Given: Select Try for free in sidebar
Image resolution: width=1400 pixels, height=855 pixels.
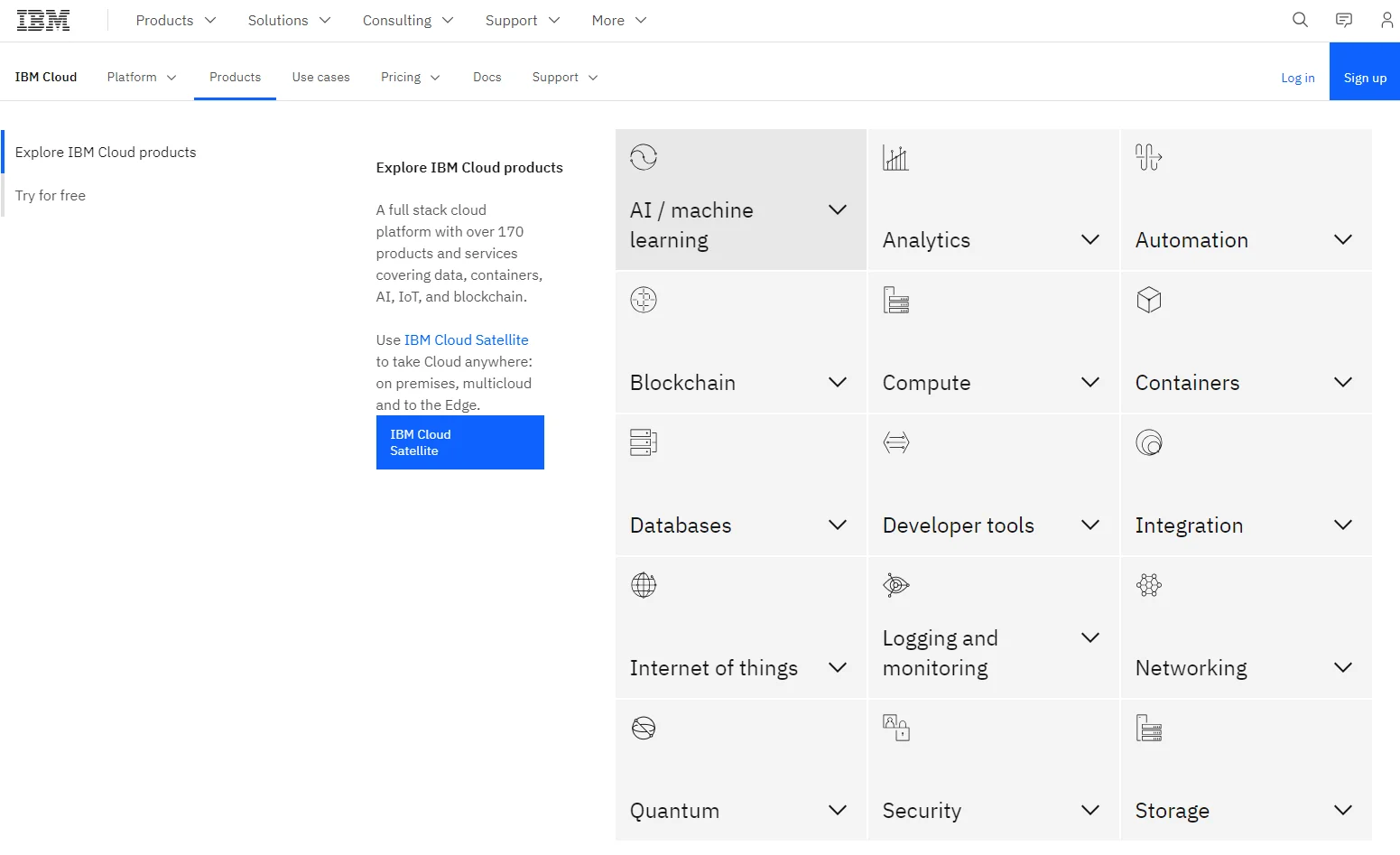Looking at the screenshot, I should [51, 195].
